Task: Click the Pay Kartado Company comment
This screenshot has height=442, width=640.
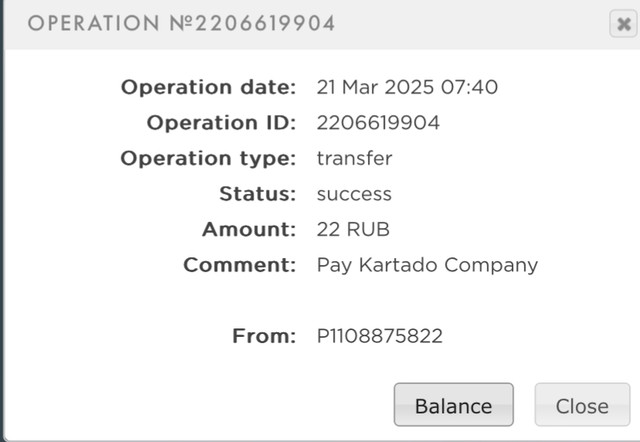Action: coord(427,265)
